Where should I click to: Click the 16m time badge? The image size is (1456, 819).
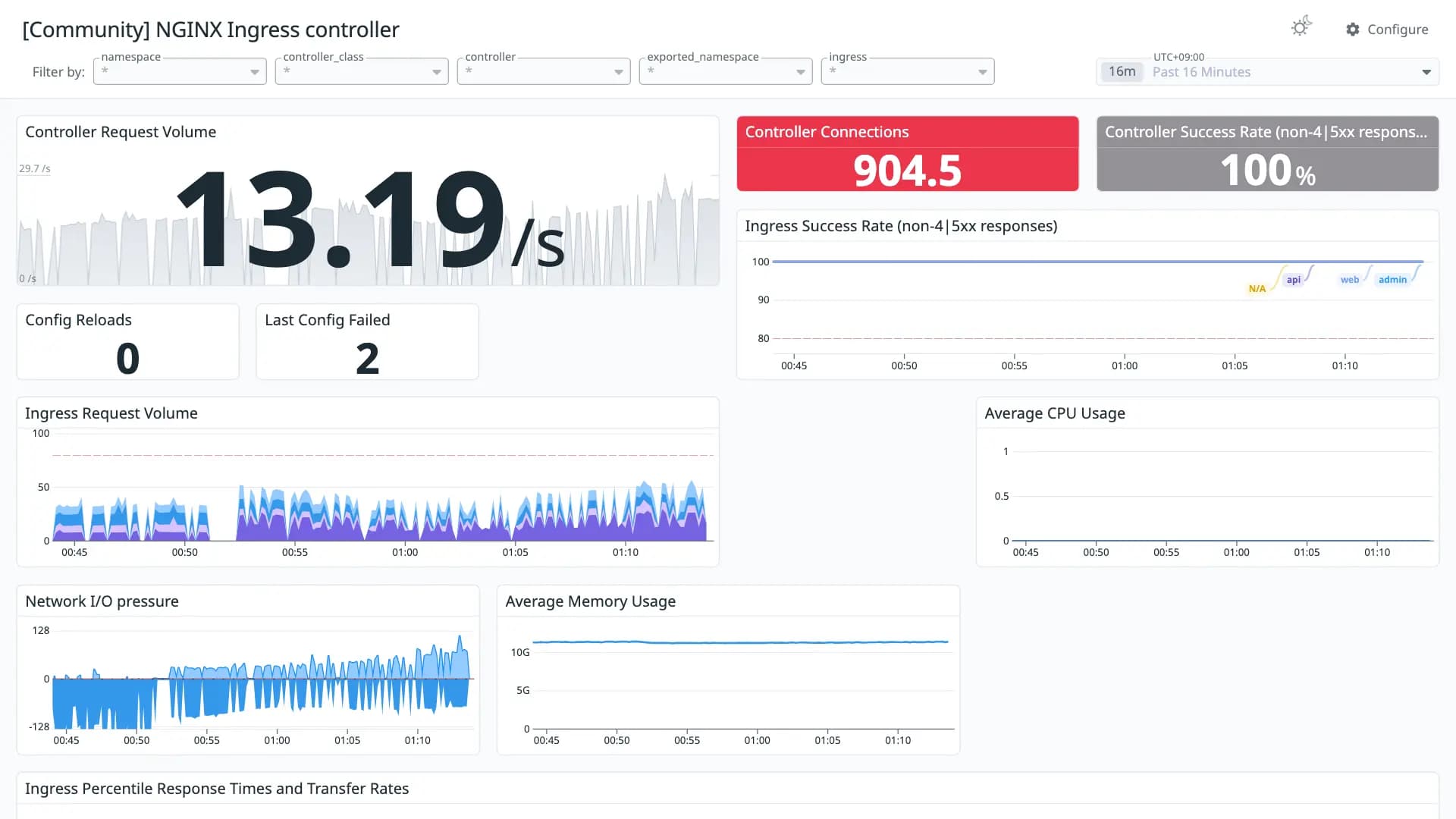pos(1122,71)
